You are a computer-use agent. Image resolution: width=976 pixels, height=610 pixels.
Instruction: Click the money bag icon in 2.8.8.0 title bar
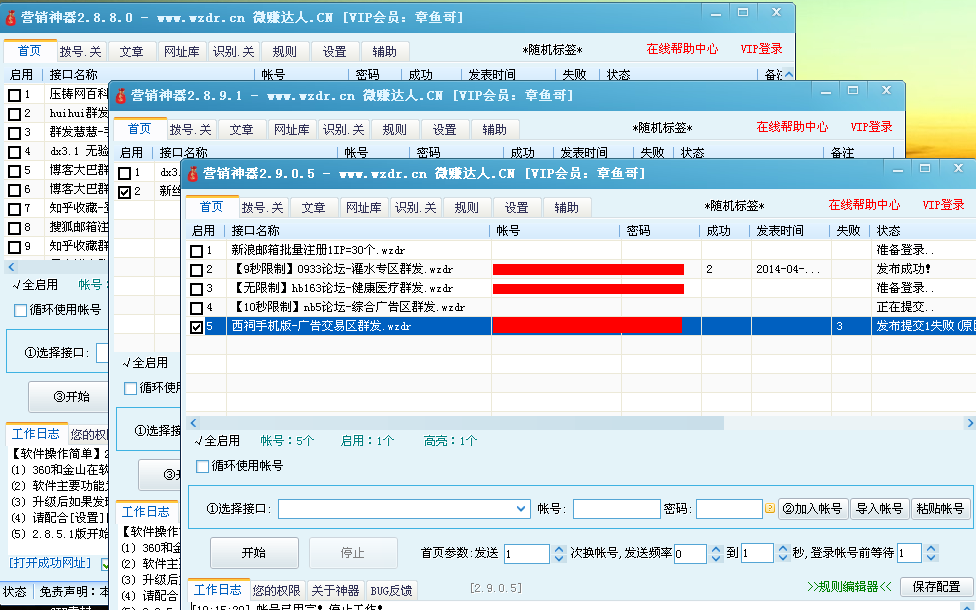point(12,17)
